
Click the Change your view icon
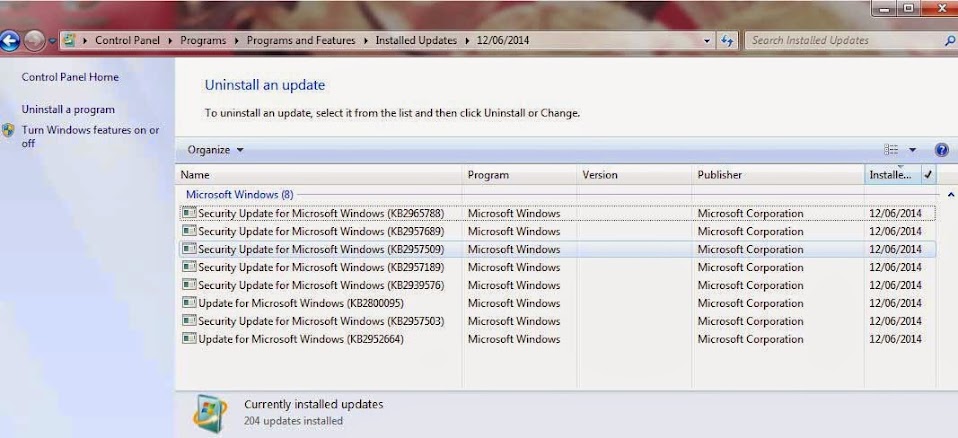891,150
